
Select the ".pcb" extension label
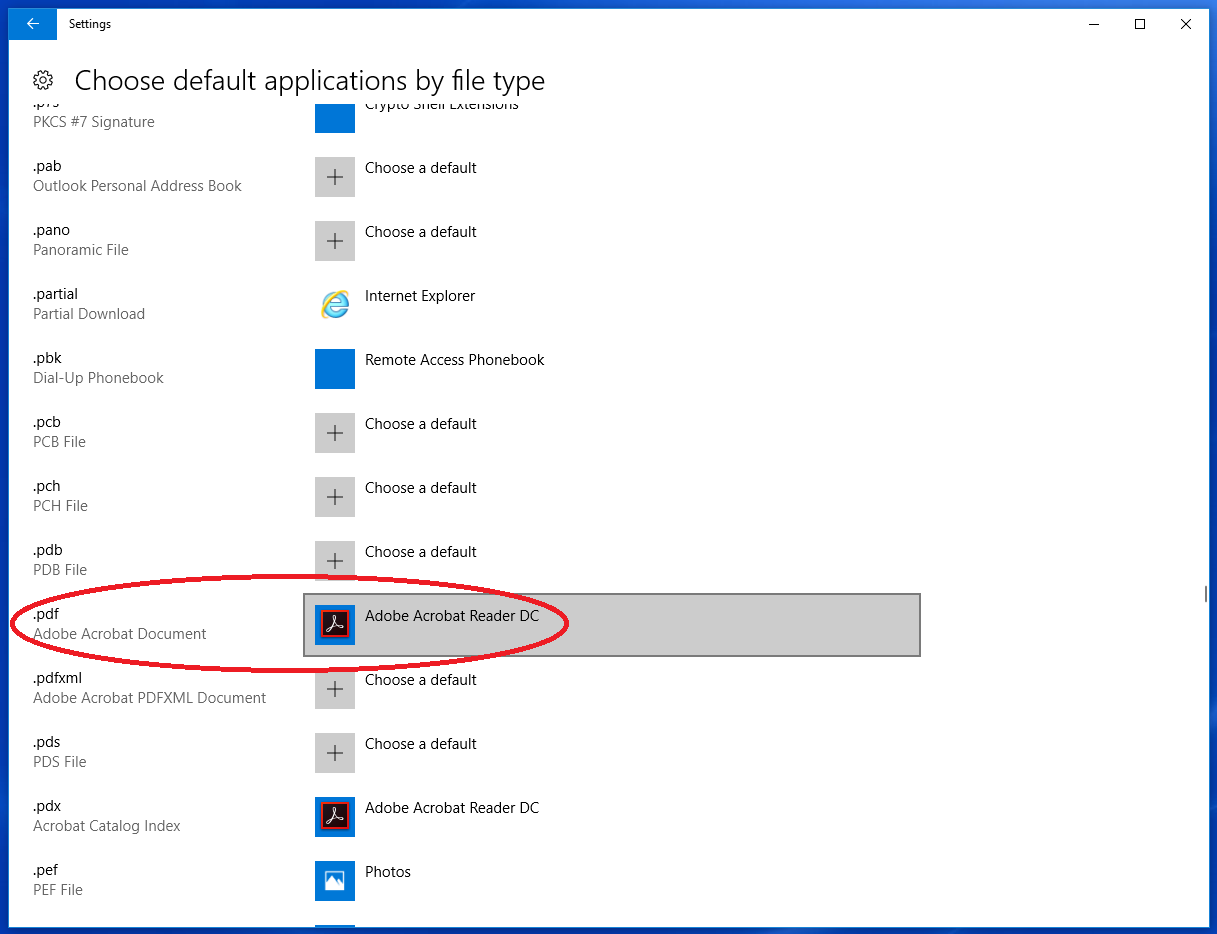click(47, 422)
